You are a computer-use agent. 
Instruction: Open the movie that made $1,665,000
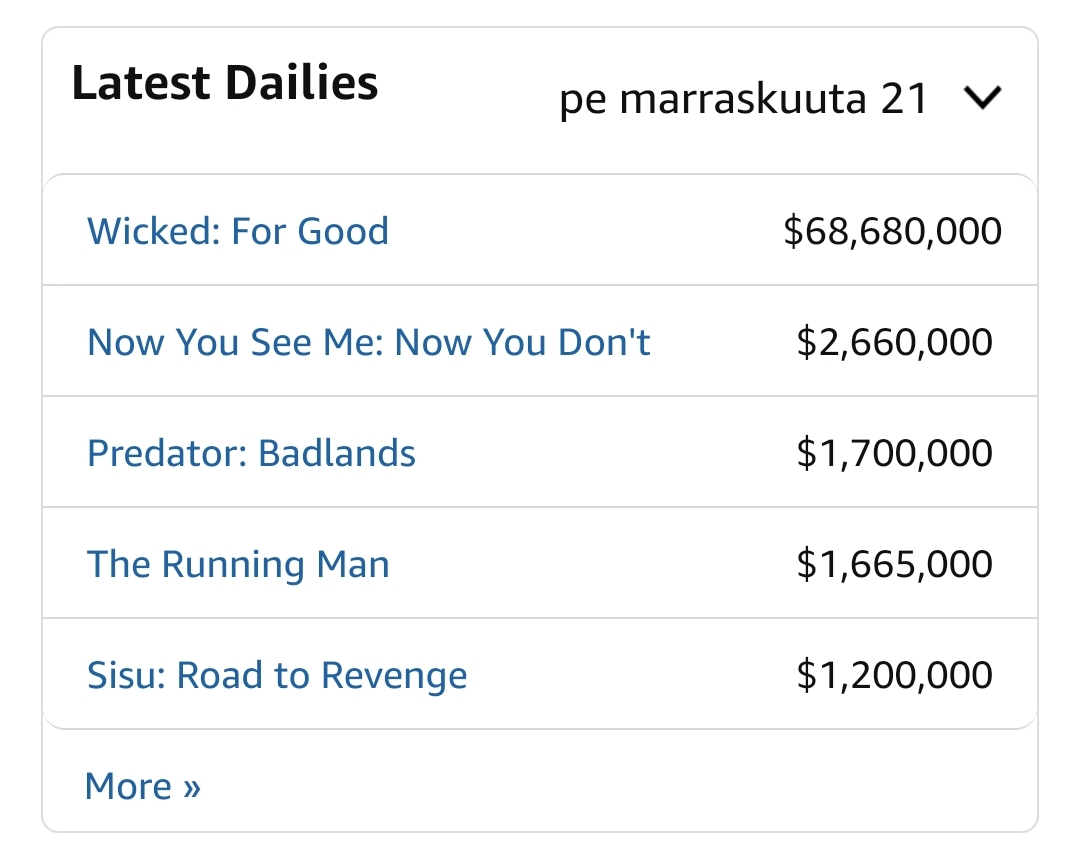click(238, 564)
